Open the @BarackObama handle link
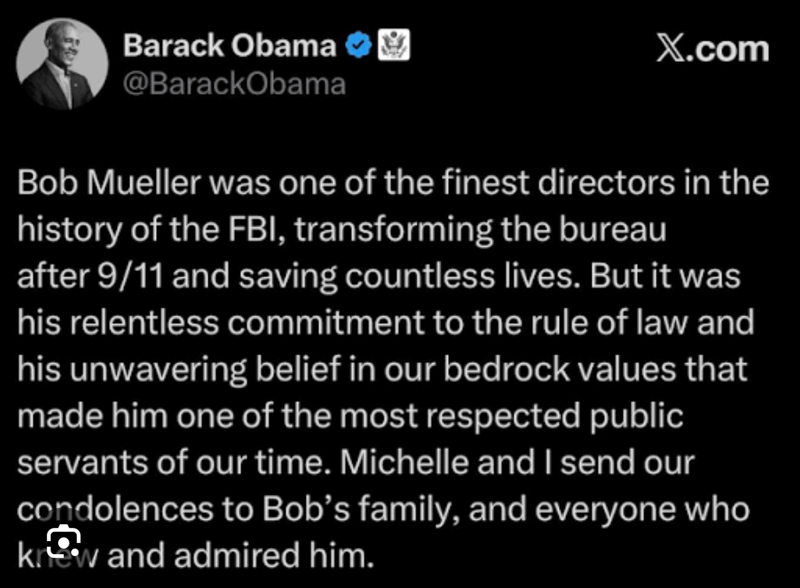The image size is (800, 588). (x=233, y=84)
